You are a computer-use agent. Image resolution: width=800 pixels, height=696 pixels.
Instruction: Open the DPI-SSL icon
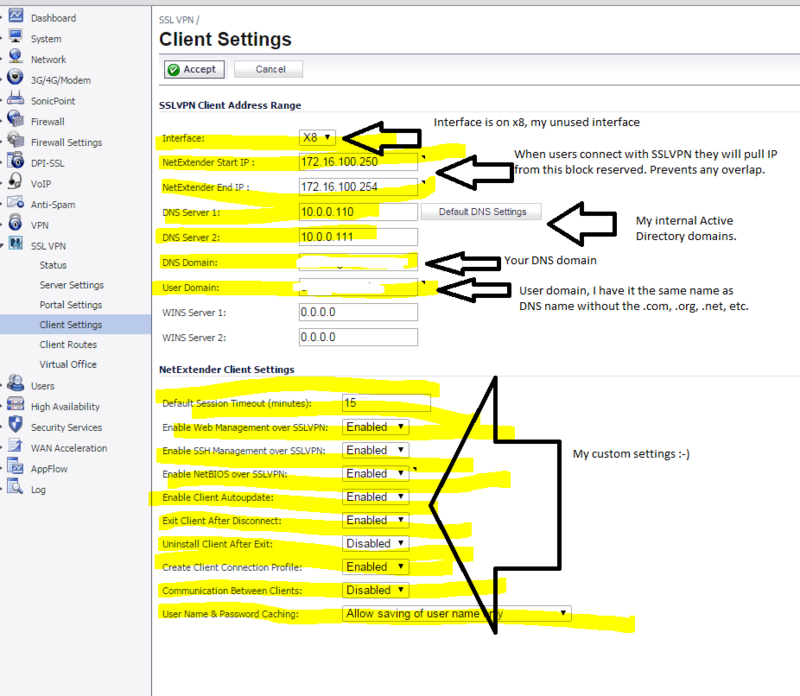click(x=15, y=162)
